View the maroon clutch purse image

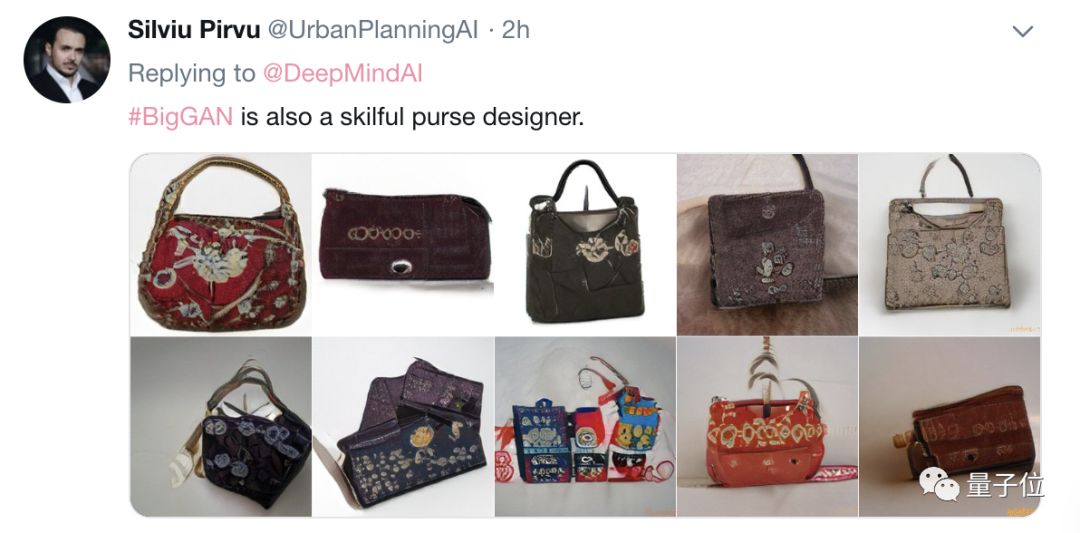click(403, 244)
